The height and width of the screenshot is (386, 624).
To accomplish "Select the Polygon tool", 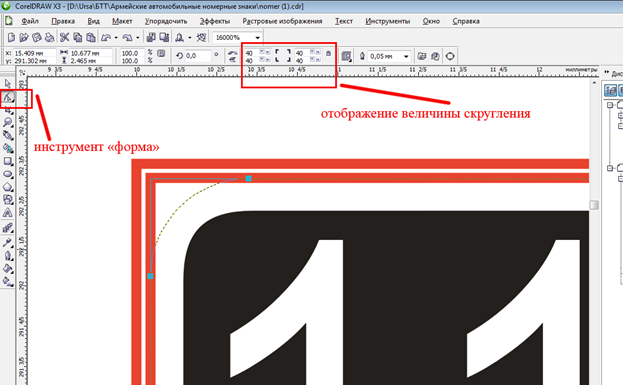I will (x=8, y=187).
